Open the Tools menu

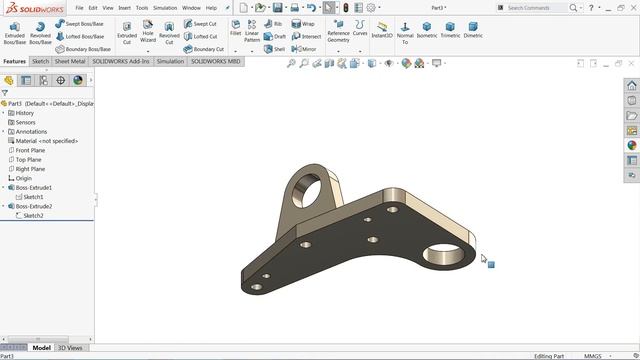point(142,8)
